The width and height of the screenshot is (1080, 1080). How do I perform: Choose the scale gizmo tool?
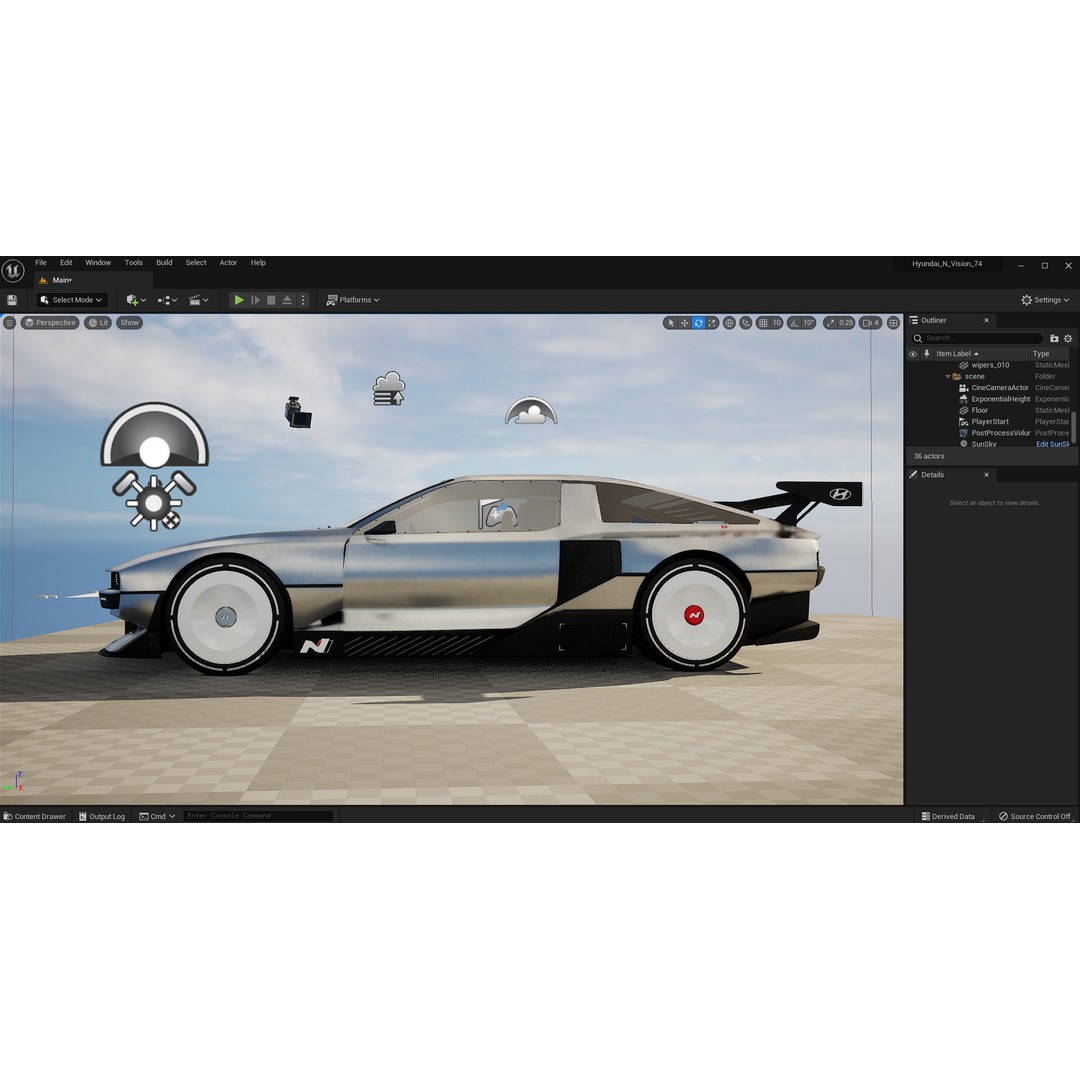(712, 323)
